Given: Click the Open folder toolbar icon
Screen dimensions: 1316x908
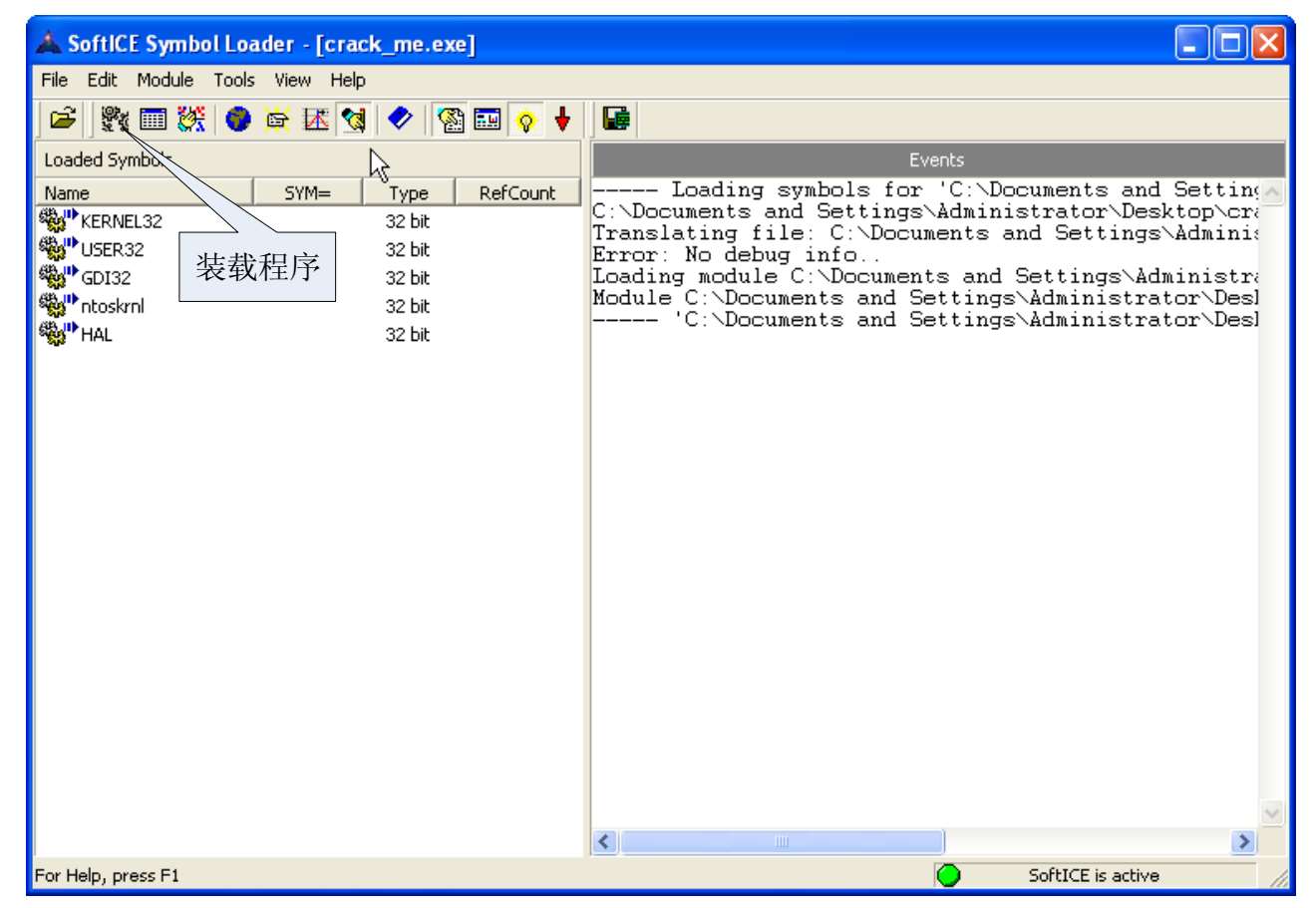Looking at the screenshot, I should click(x=62, y=119).
